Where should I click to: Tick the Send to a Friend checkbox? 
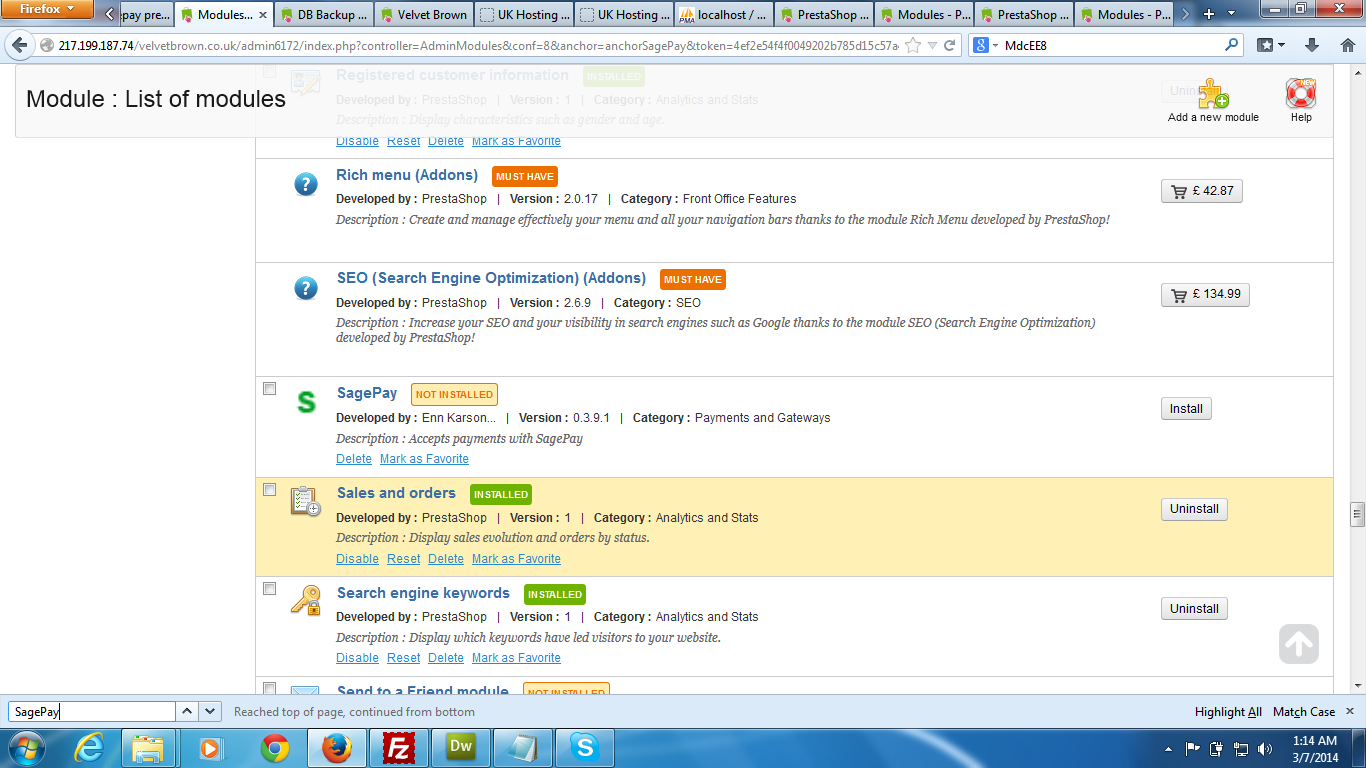pyautogui.click(x=269, y=688)
